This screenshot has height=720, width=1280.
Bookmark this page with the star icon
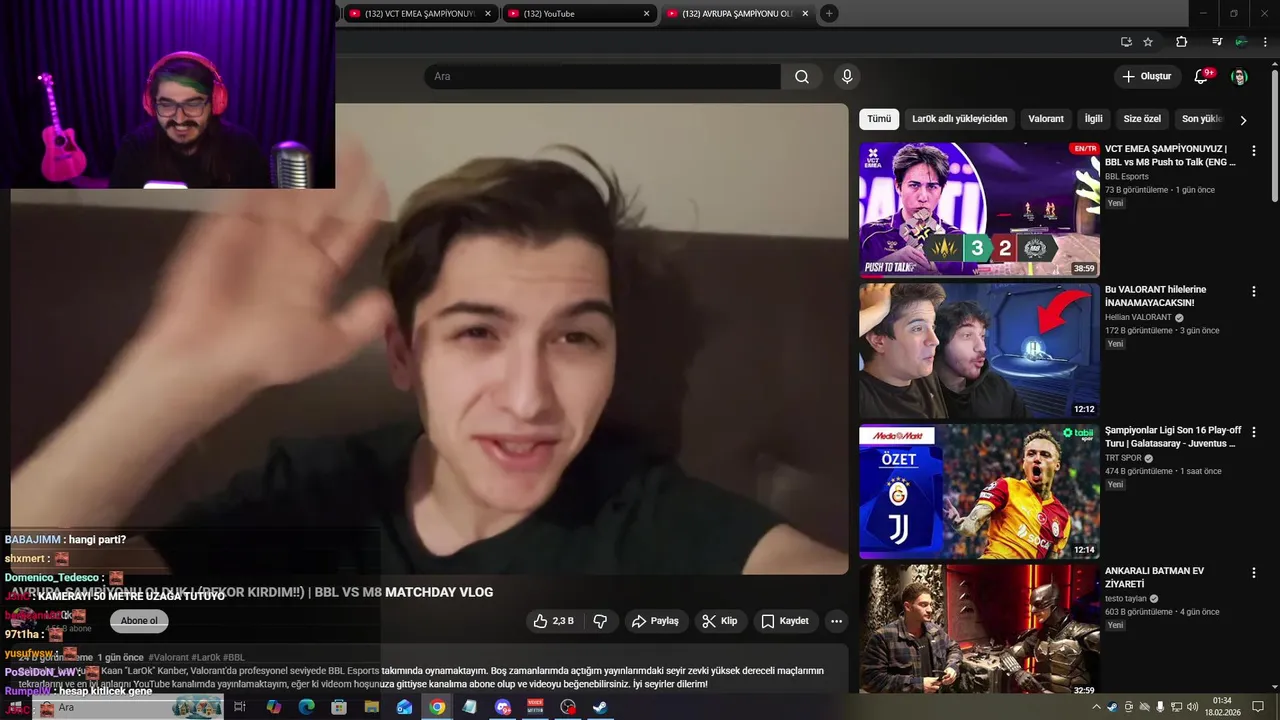(x=1148, y=42)
